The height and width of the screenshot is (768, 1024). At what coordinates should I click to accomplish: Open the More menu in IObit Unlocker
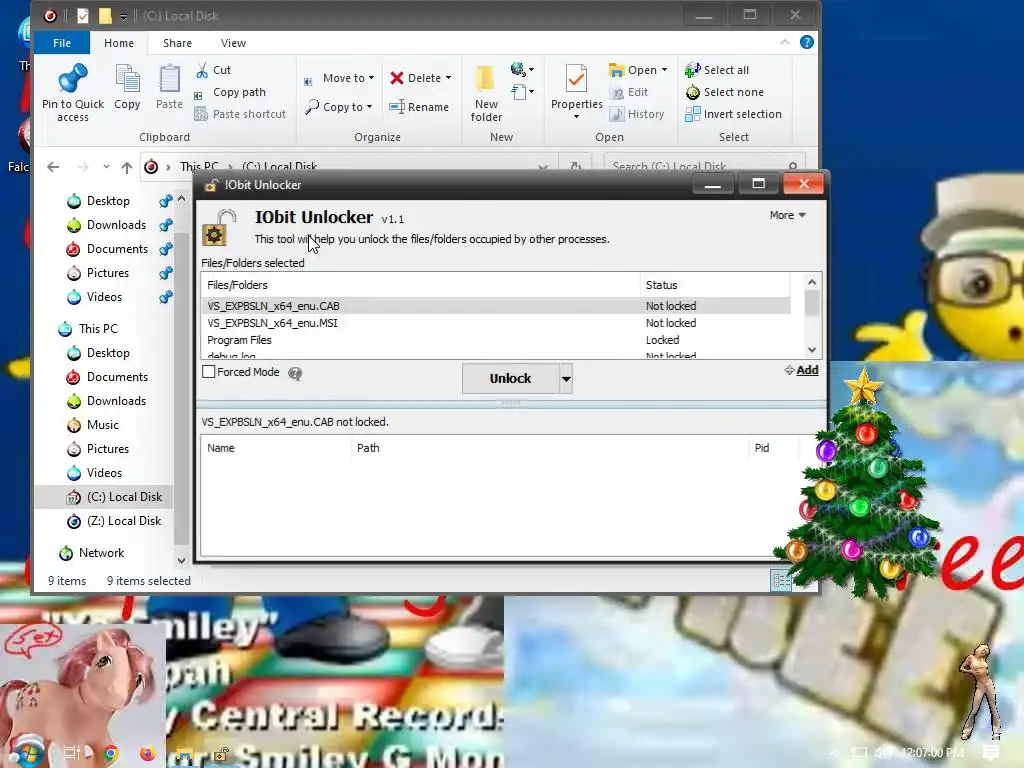tap(788, 216)
